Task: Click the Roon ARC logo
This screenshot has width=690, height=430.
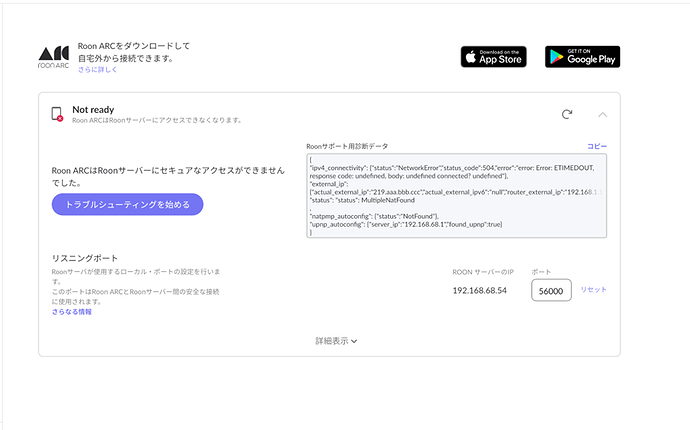Action: tap(54, 57)
